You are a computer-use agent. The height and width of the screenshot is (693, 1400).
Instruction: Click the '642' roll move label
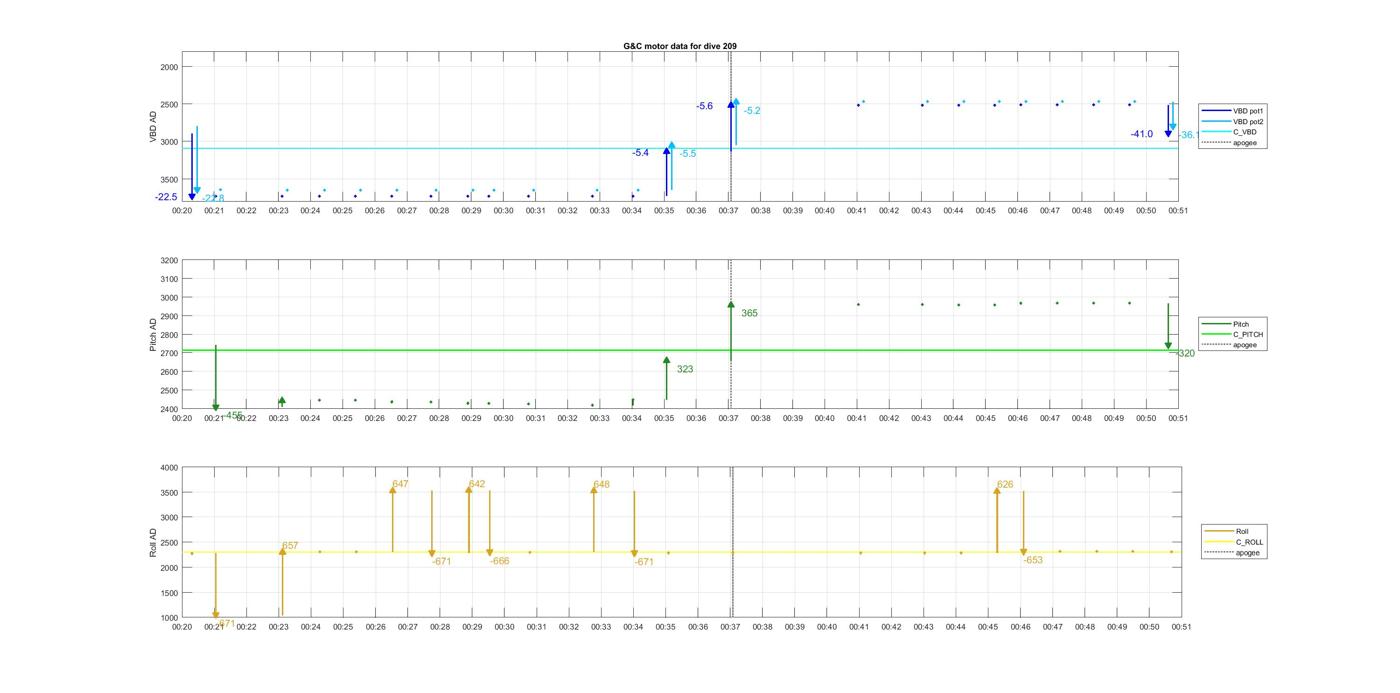click(477, 484)
